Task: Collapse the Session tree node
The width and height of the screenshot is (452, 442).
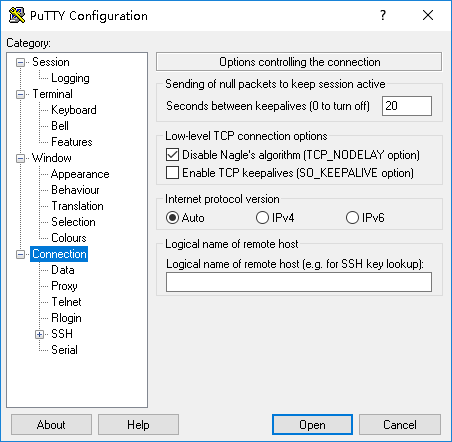Action: (x=21, y=62)
